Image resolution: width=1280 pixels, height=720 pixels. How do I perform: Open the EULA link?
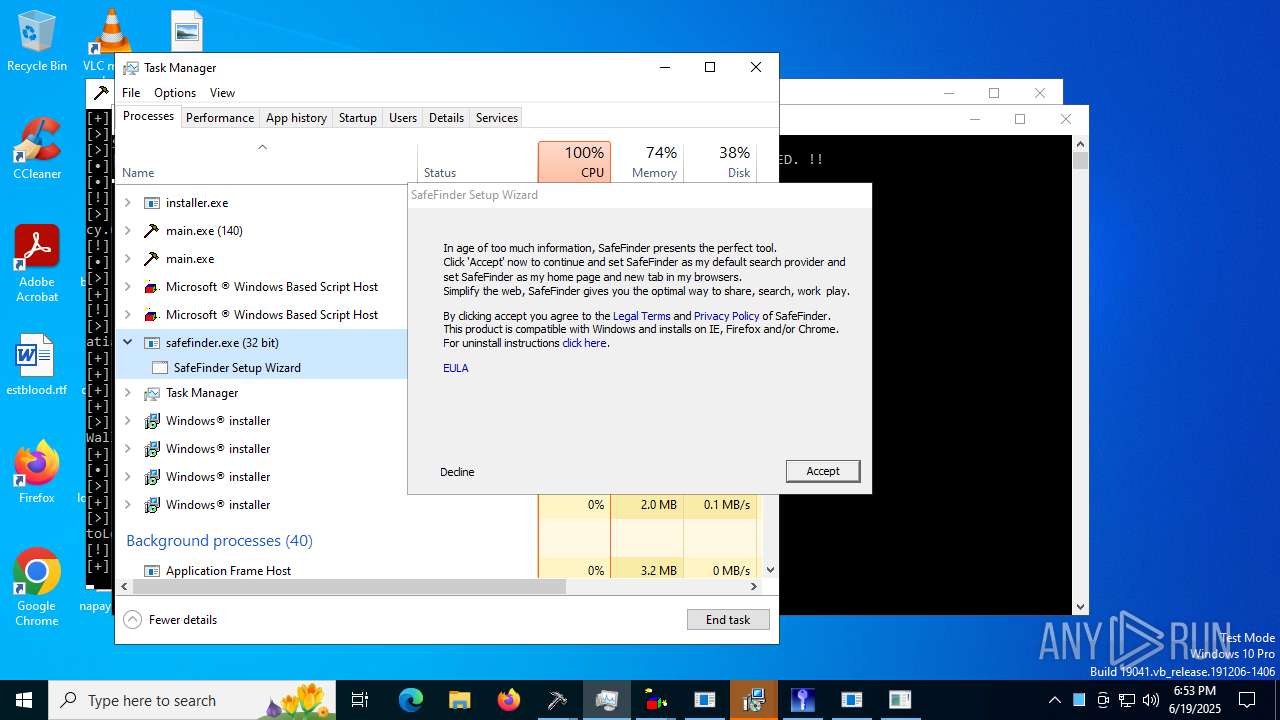click(456, 368)
